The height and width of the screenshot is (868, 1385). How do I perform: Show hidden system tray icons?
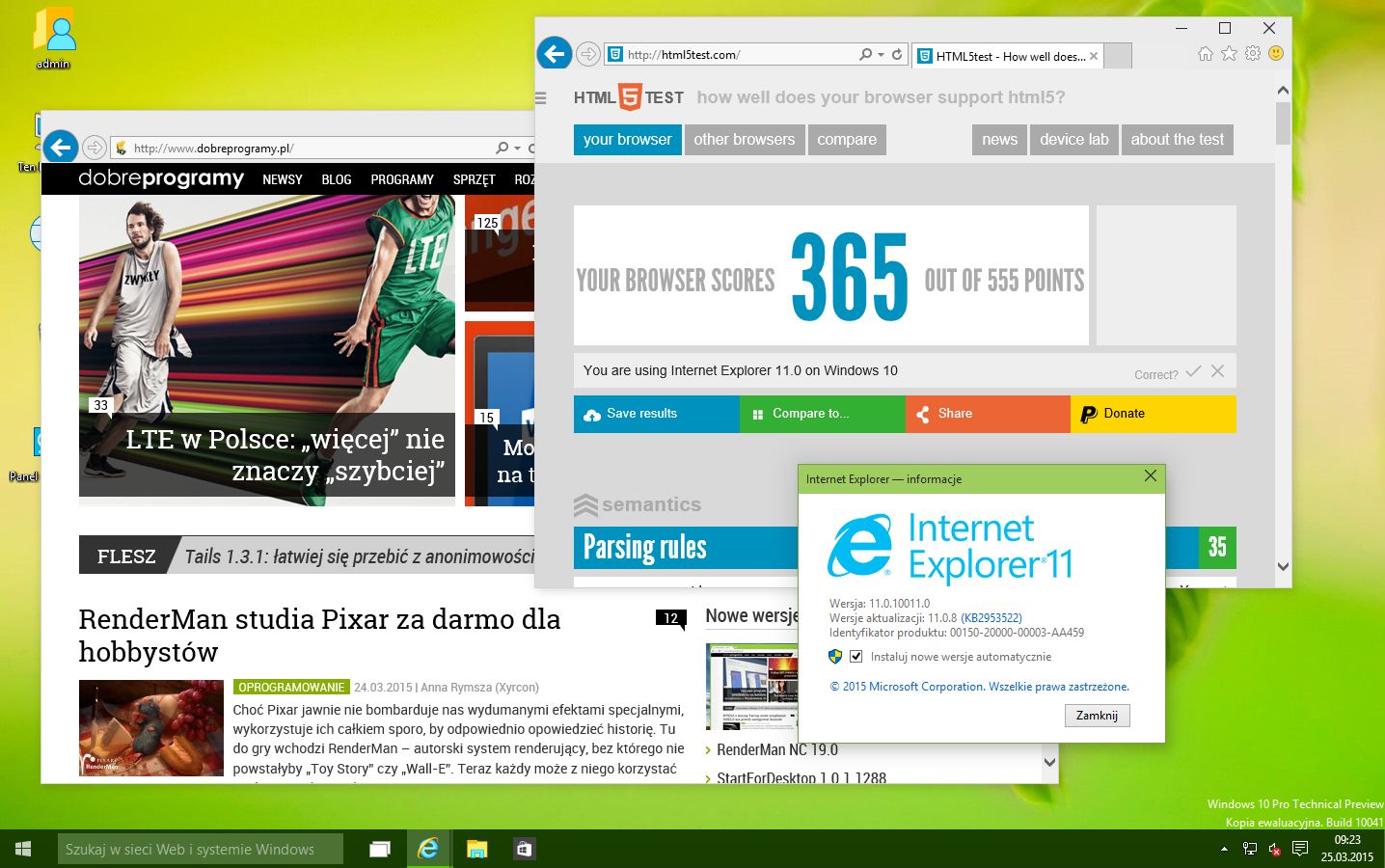[x=1224, y=849]
